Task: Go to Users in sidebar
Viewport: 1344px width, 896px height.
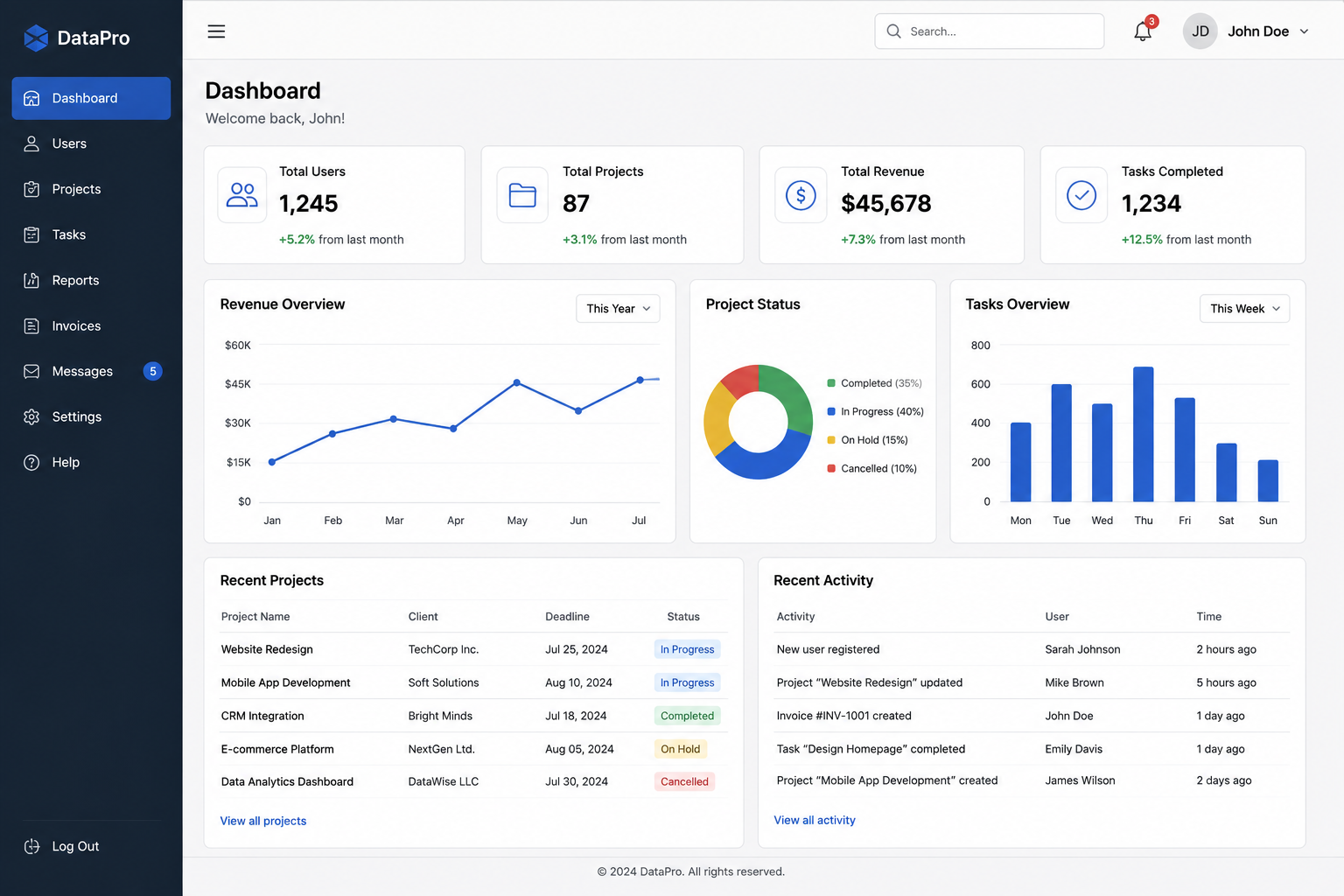Action: tap(91, 143)
